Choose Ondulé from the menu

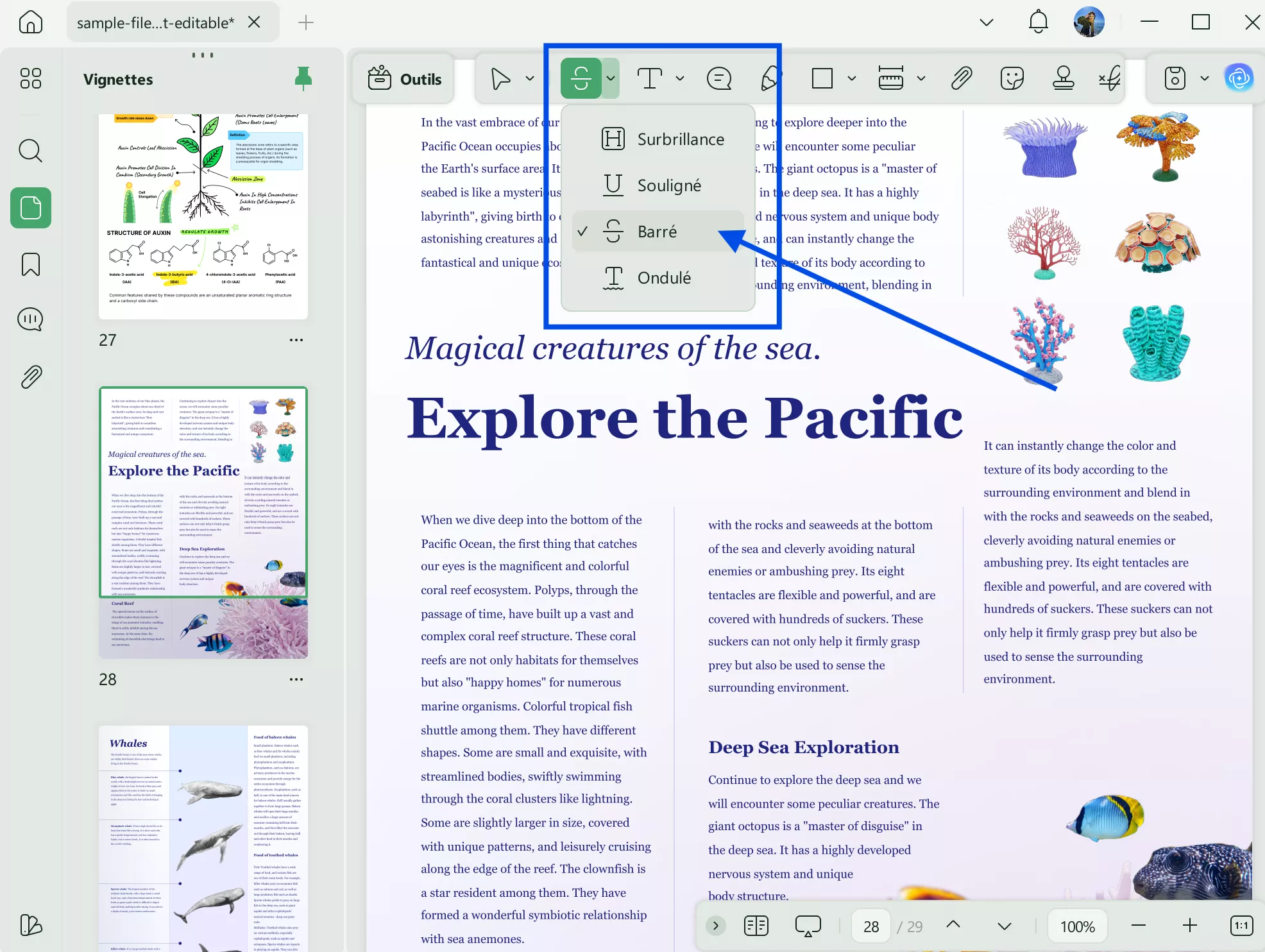coord(664,278)
